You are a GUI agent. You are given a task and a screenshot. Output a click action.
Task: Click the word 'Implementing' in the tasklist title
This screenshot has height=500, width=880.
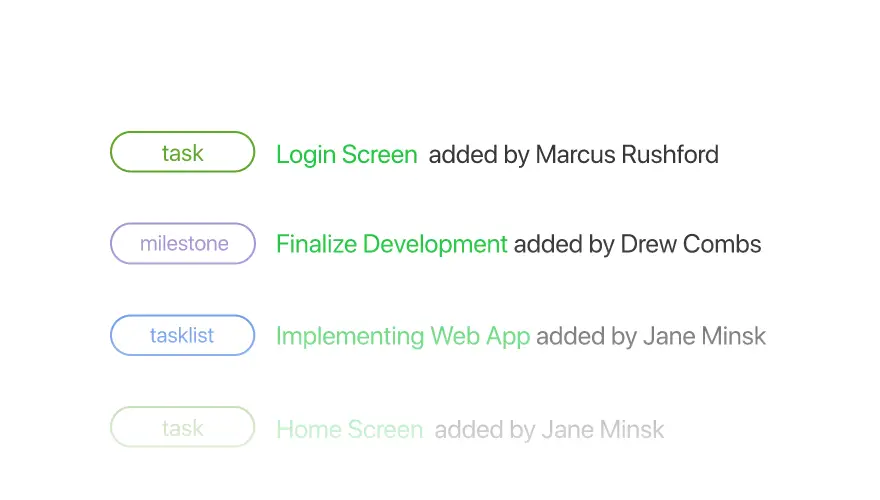[350, 337]
